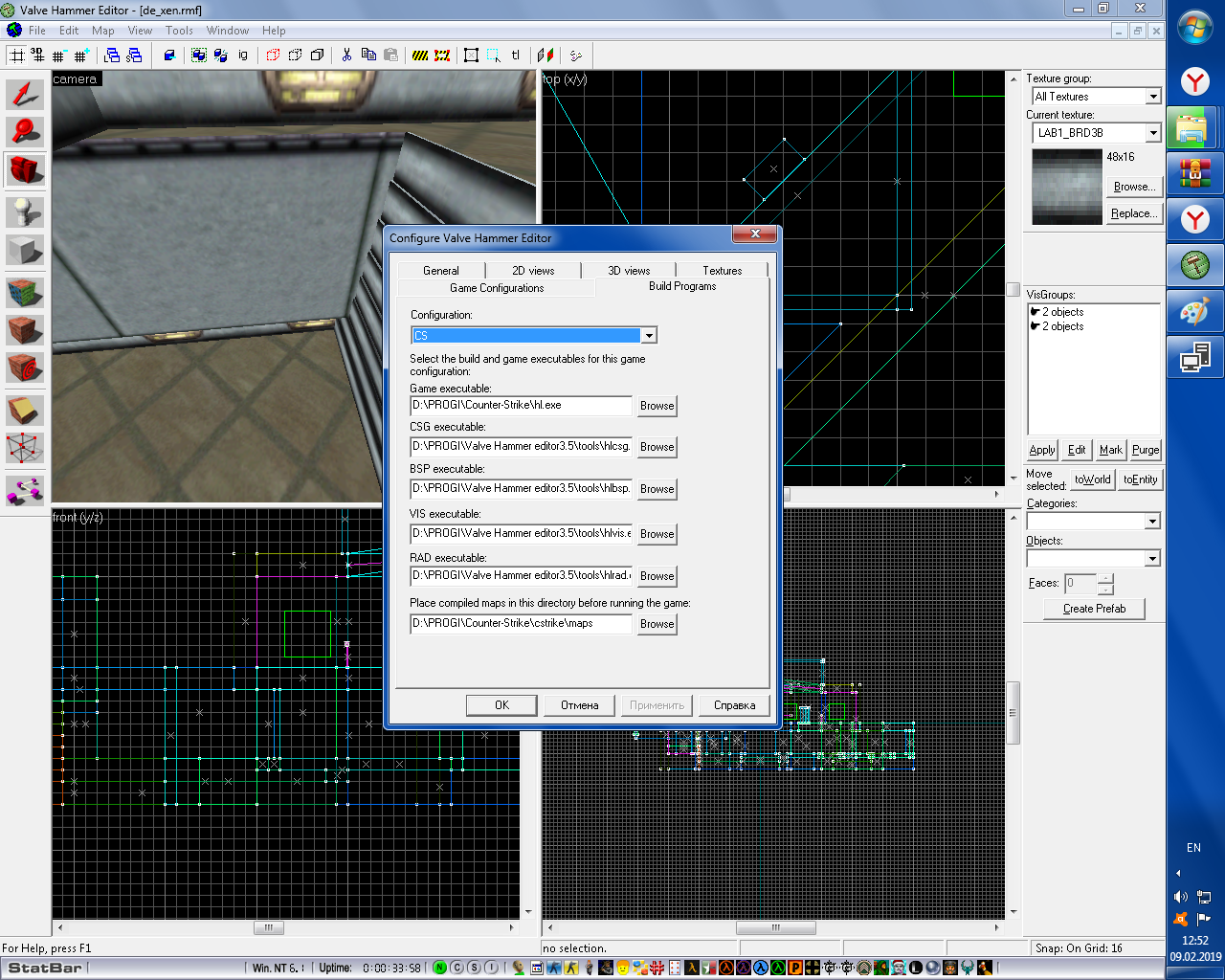Viewport: 1225px width, 980px height.
Task: Toggle Ignore Groups (ig) button
Action: point(243,56)
